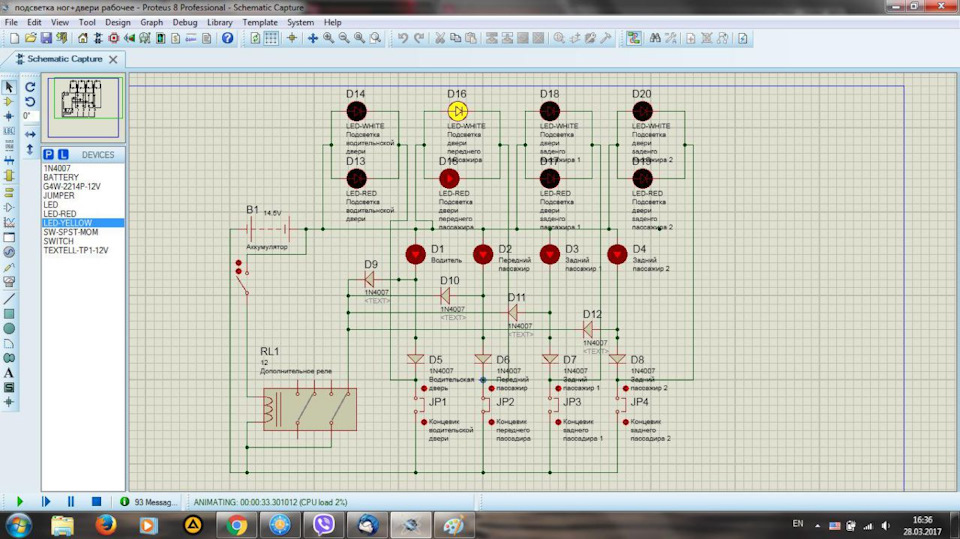Start simulation with the green play button
Image resolution: width=960 pixels, height=539 pixels.
point(20,502)
